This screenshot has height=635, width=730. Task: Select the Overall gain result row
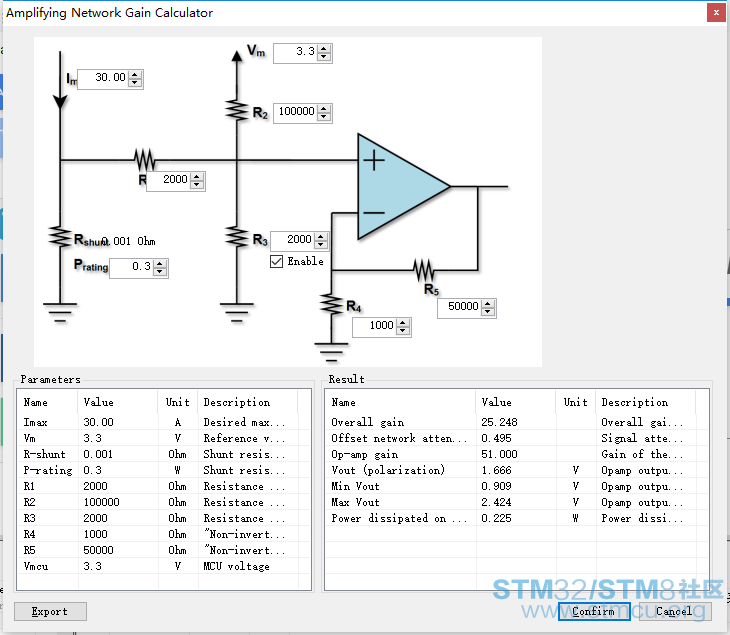pos(517,422)
